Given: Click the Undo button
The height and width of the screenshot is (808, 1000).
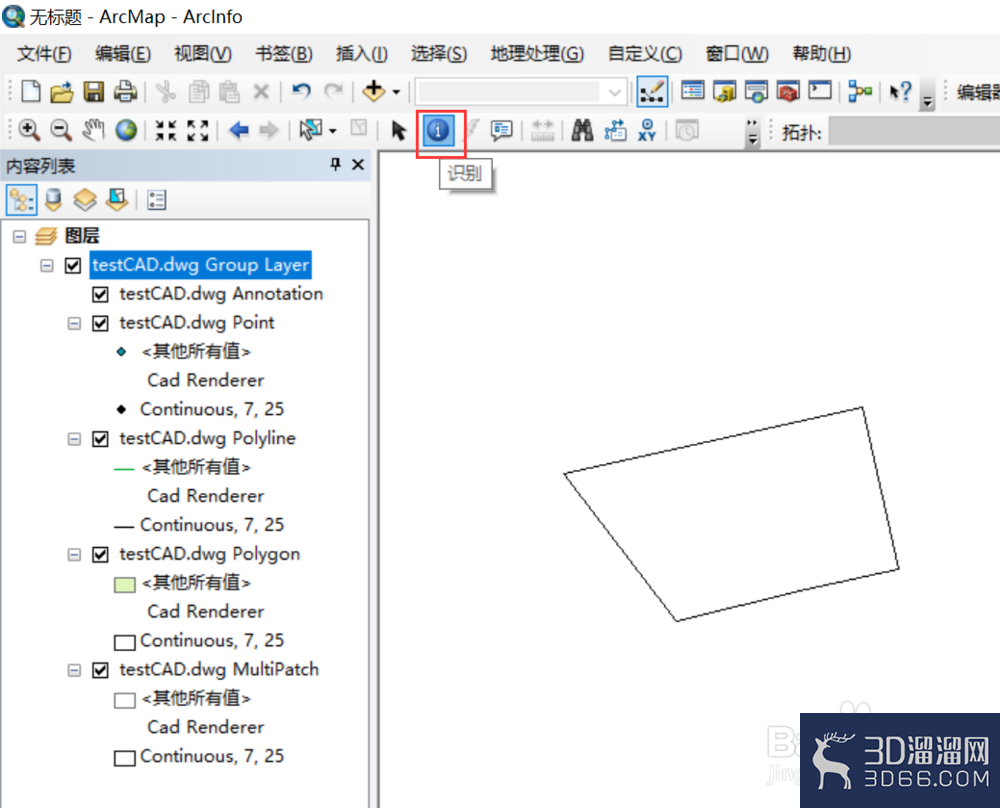Looking at the screenshot, I should [x=300, y=91].
